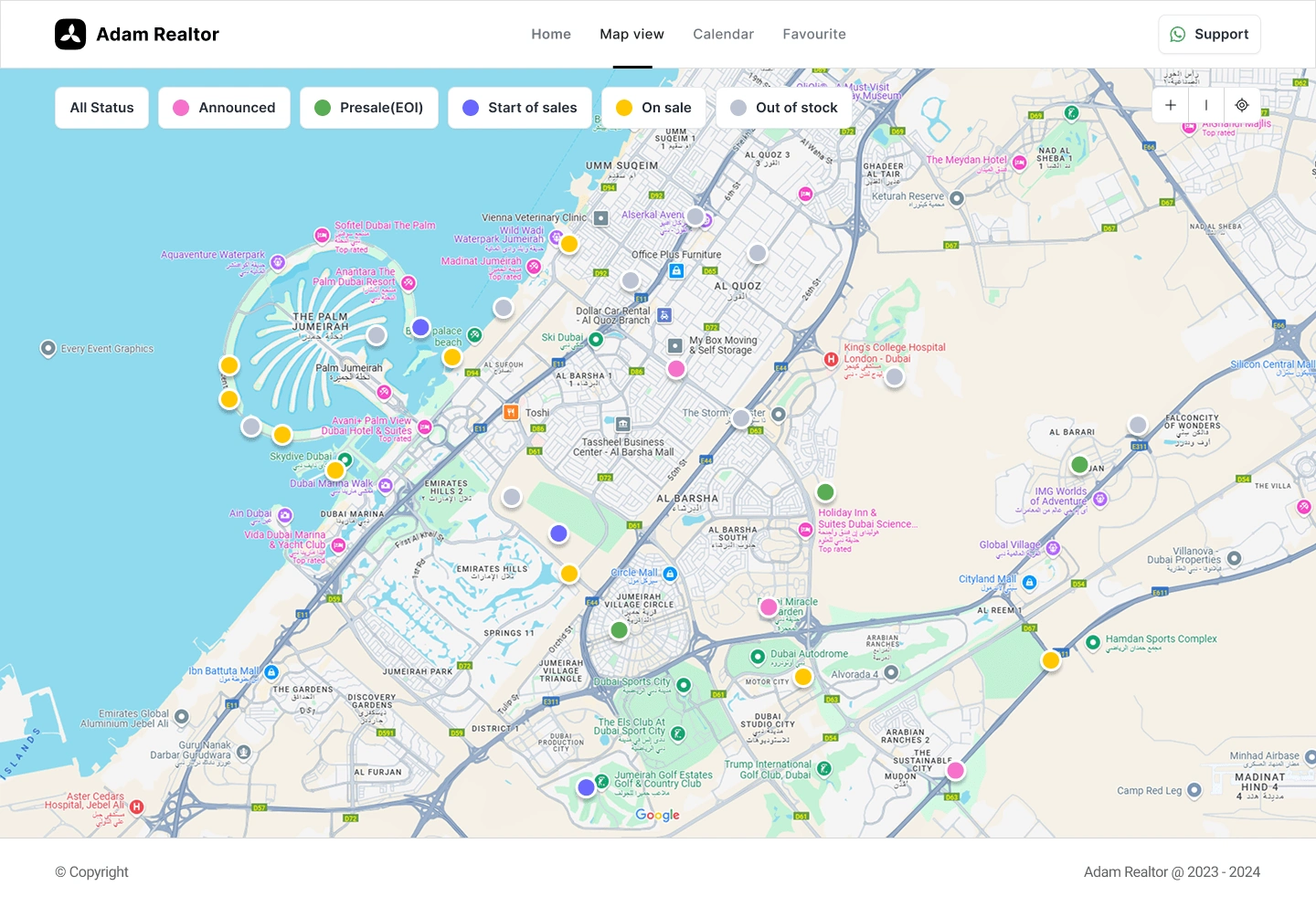This screenshot has width=1316, height=907.
Task: Click the Adam Realtor logo icon
Action: 70,35
